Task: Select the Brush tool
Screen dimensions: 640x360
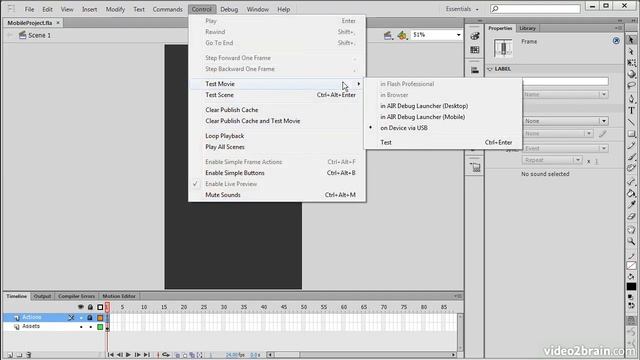Action: (x=631, y=157)
